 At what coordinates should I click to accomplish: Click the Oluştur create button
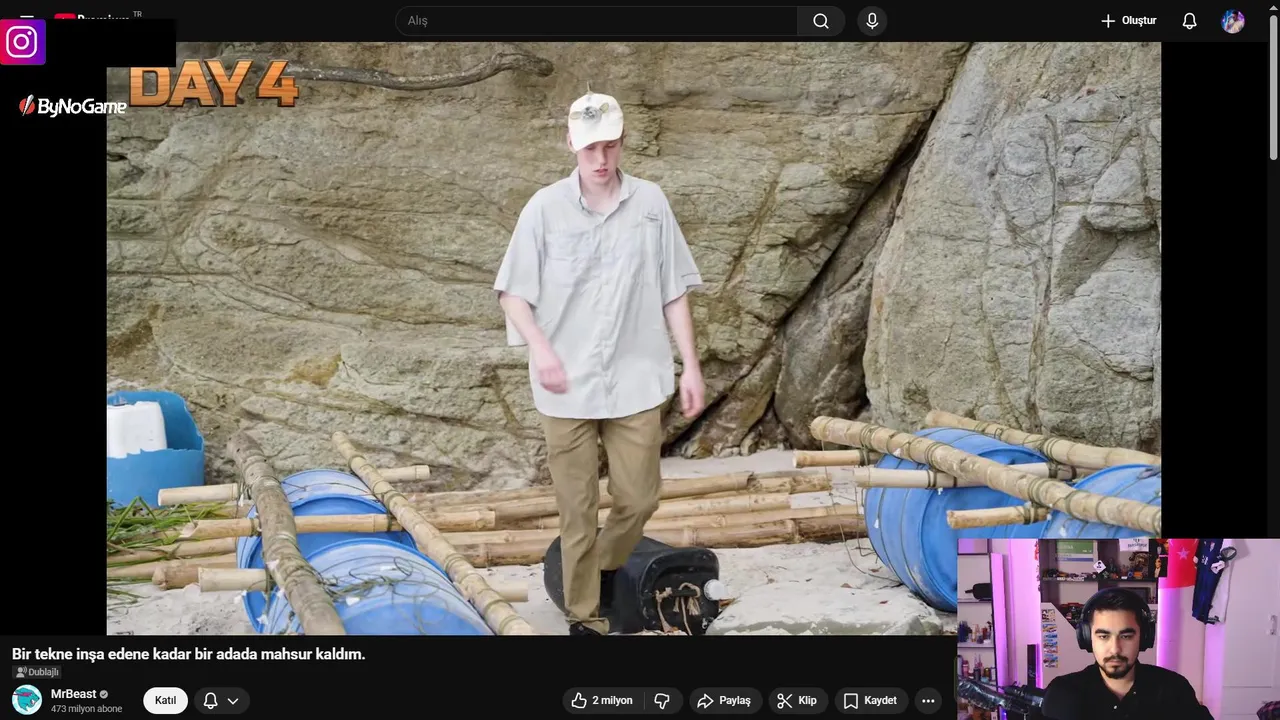pos(1129,21)
